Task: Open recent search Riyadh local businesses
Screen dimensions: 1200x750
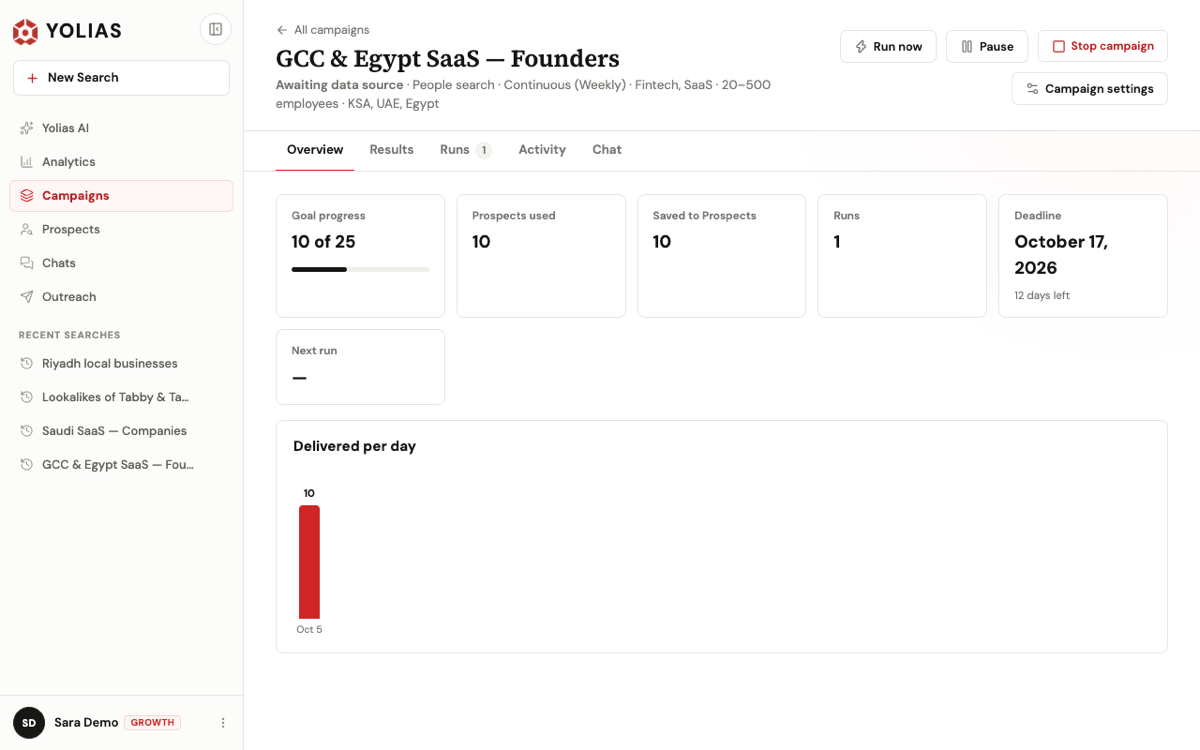Action: pyautogui.click(x=121, y=363)
